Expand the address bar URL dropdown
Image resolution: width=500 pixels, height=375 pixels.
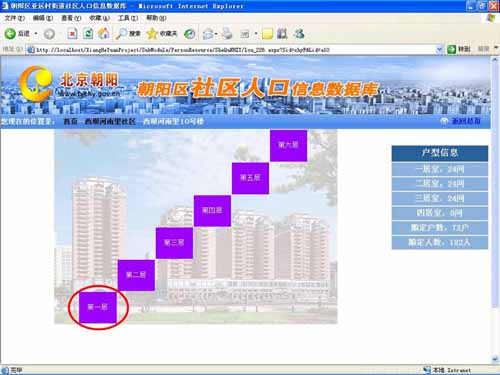(x=439, y=49)
